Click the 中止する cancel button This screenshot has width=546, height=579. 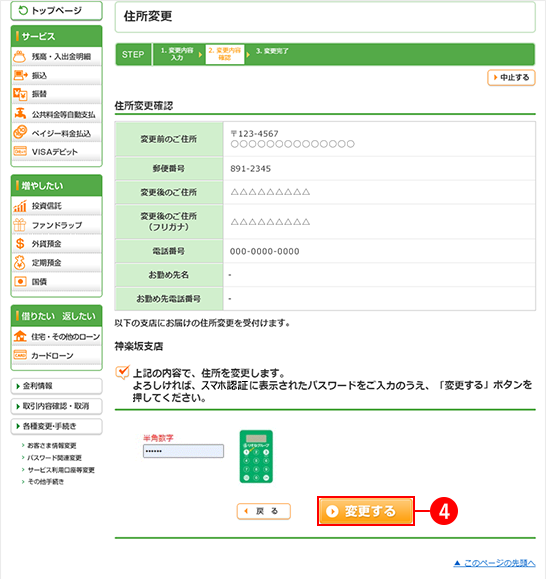click(x=511, y=78)
